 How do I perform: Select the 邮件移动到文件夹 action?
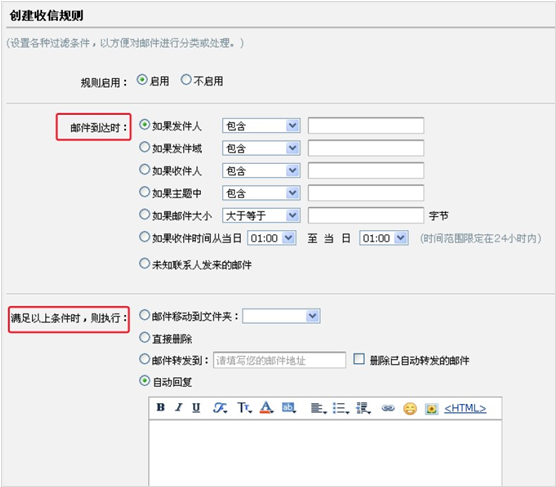[144, 315]
